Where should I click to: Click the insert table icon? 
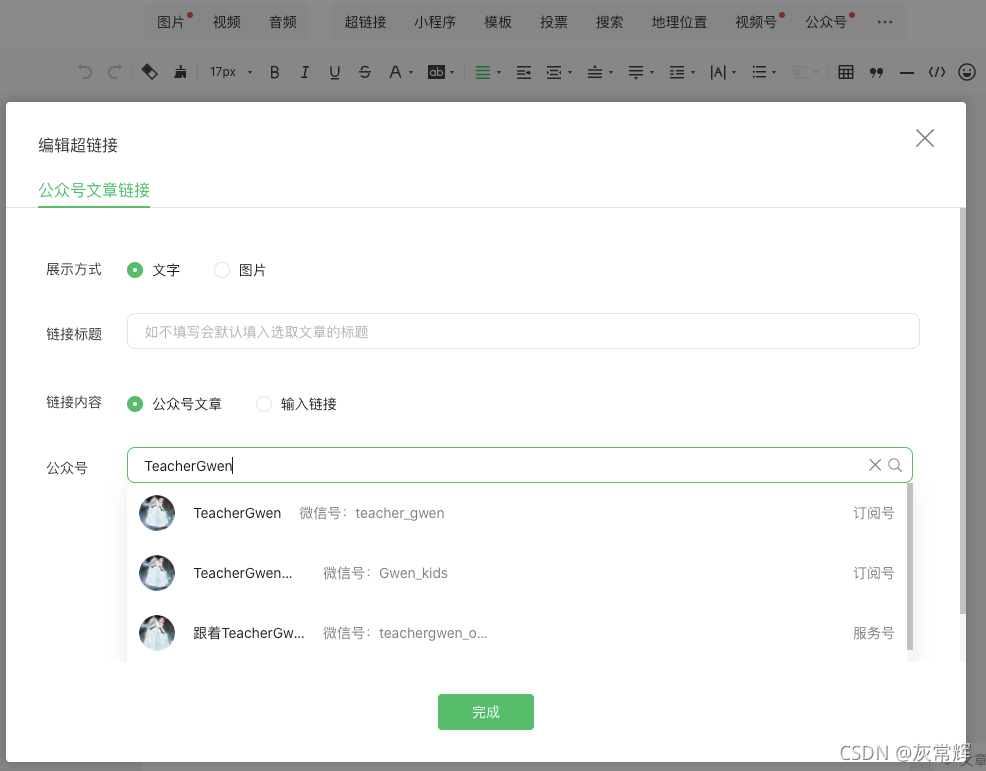pyautogui.click(x=846, y=72)
